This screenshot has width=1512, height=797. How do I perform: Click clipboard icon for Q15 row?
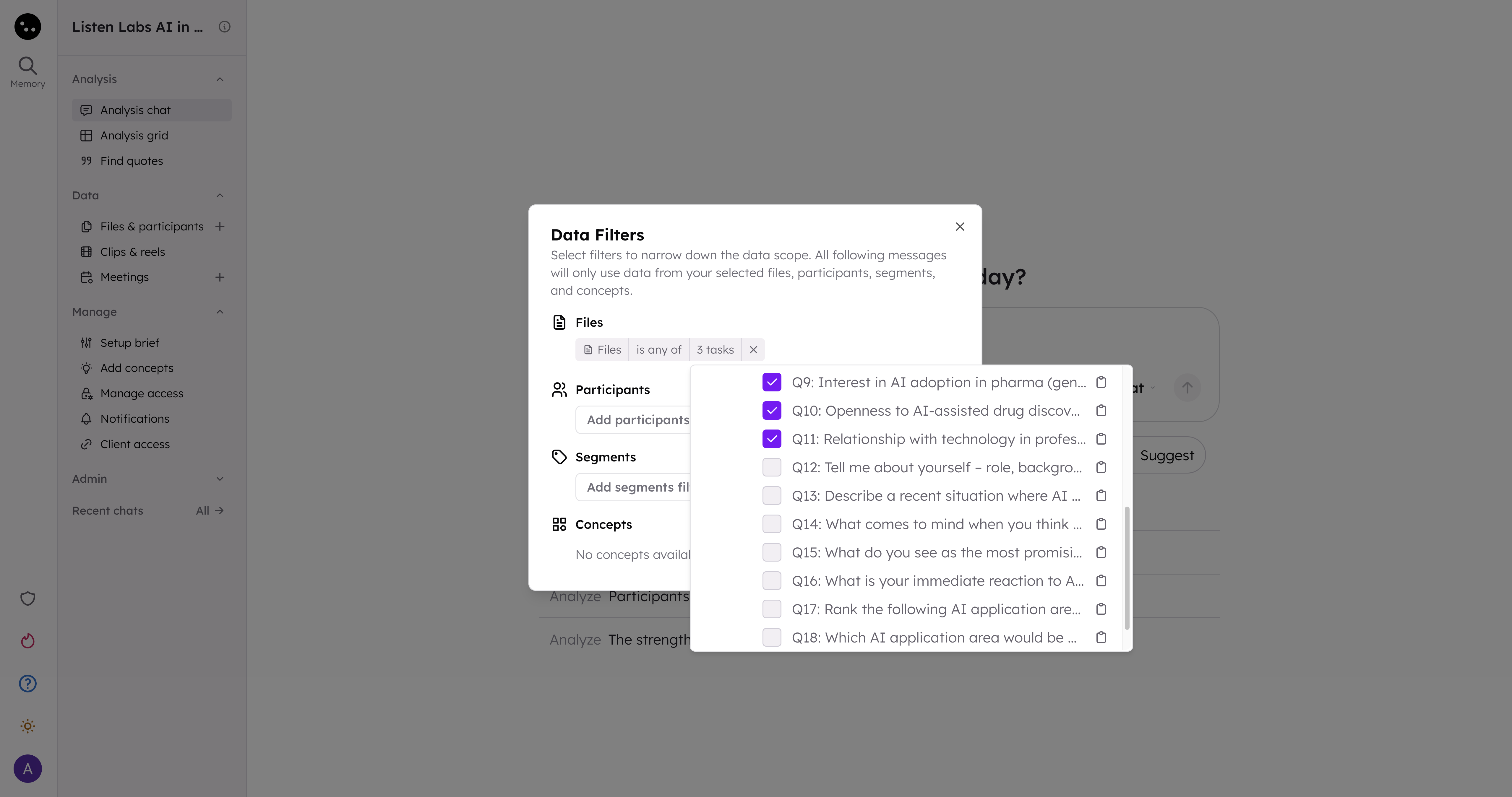pos(1101,552)
